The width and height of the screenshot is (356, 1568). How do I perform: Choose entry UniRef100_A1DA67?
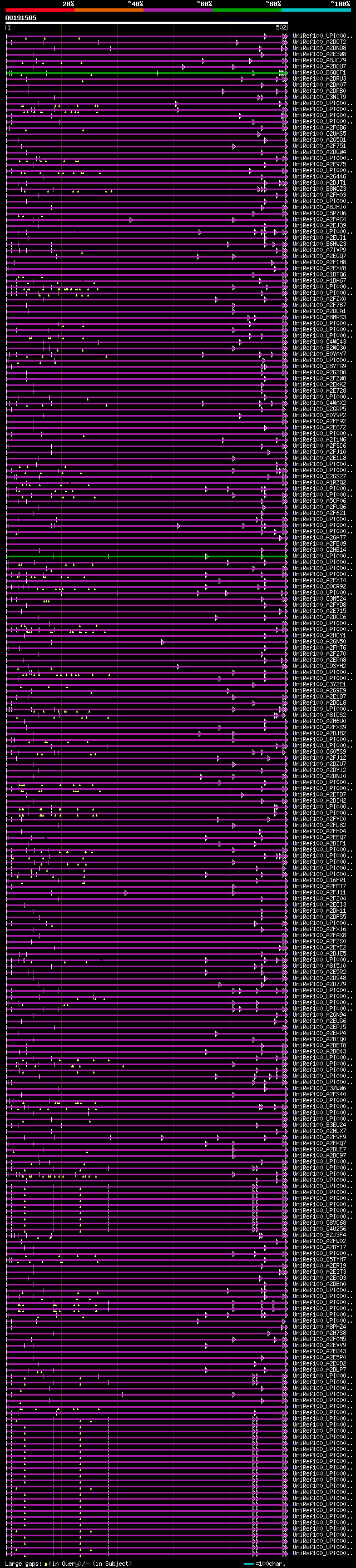[319, 280]
